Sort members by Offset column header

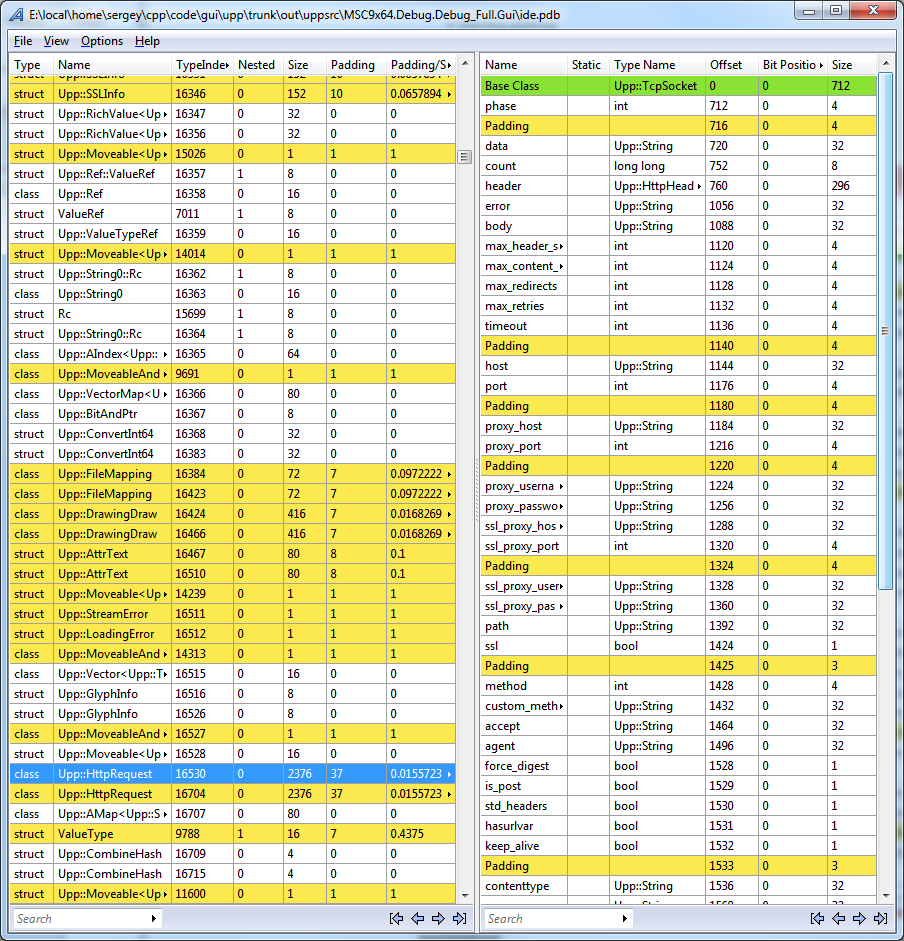(x=726, y=65)
